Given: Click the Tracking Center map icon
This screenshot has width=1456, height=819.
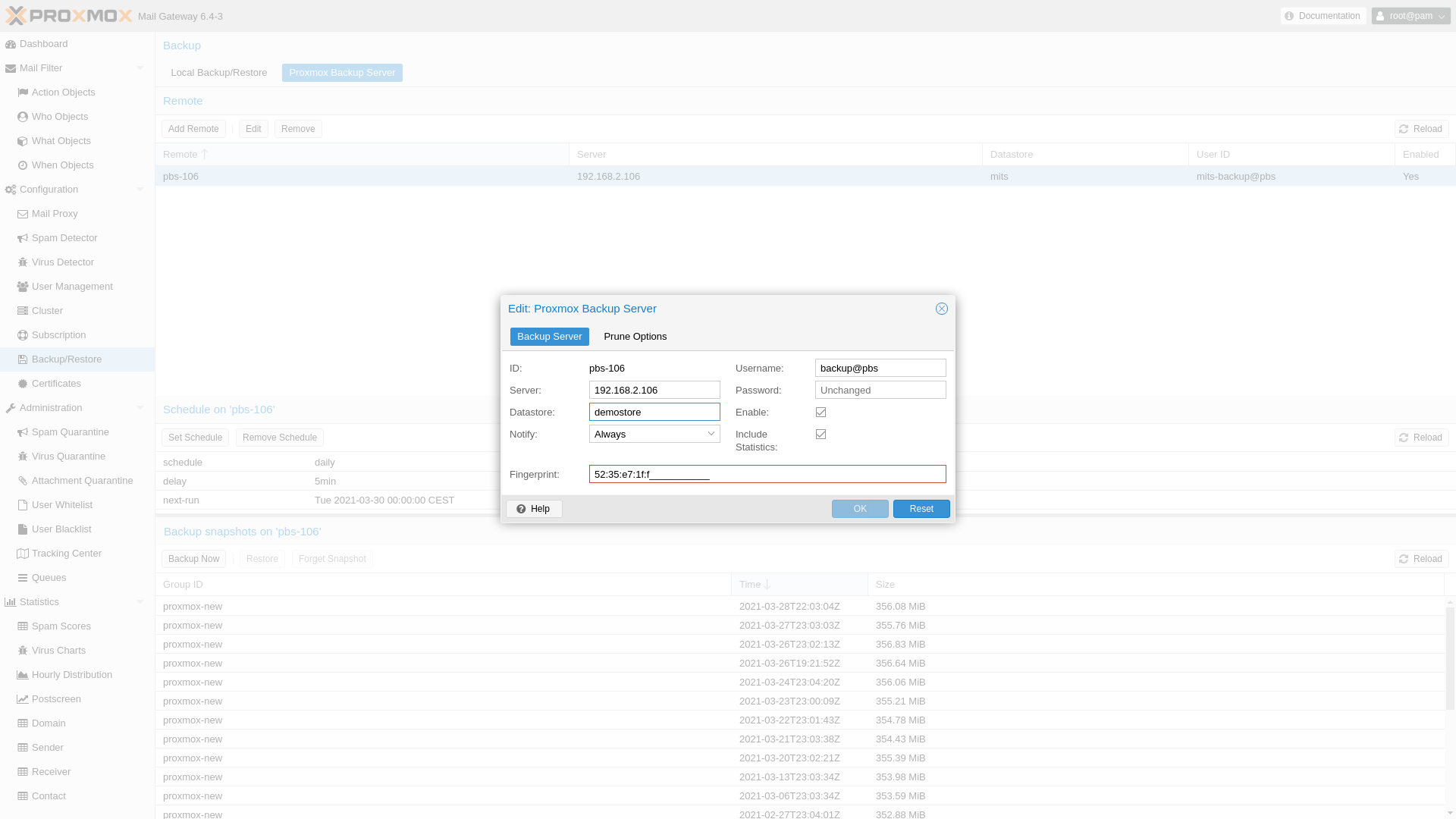Looking at the screenshot, I should (x=23, y=554).
